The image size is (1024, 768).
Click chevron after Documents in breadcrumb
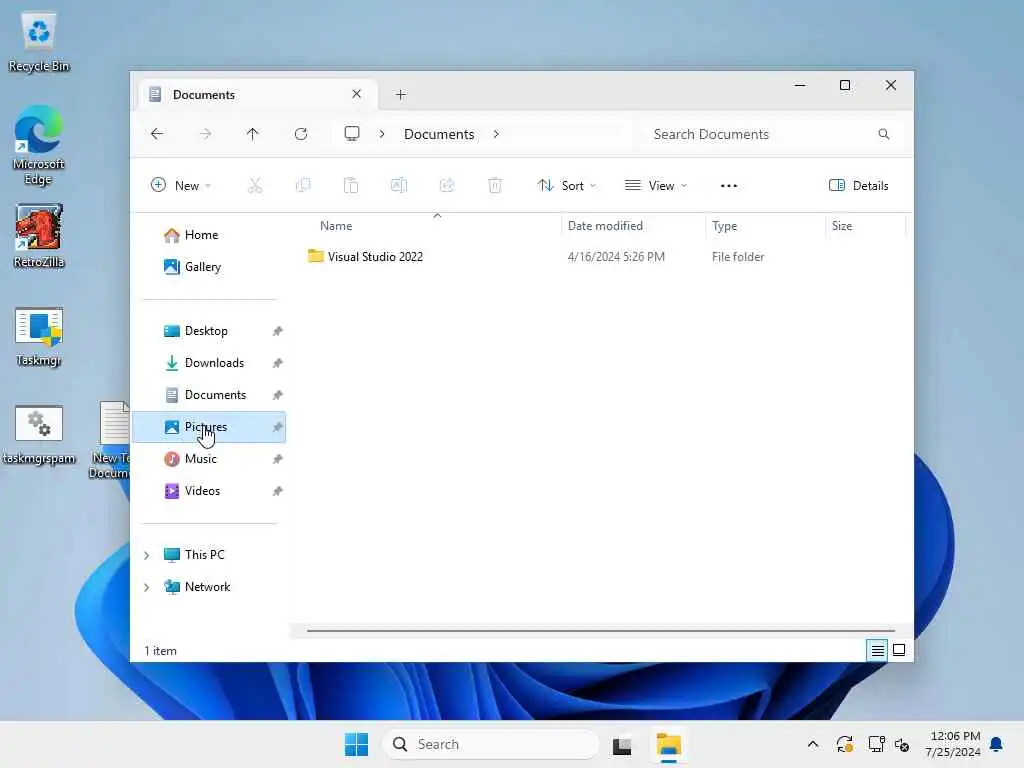(x=496, y=134)
